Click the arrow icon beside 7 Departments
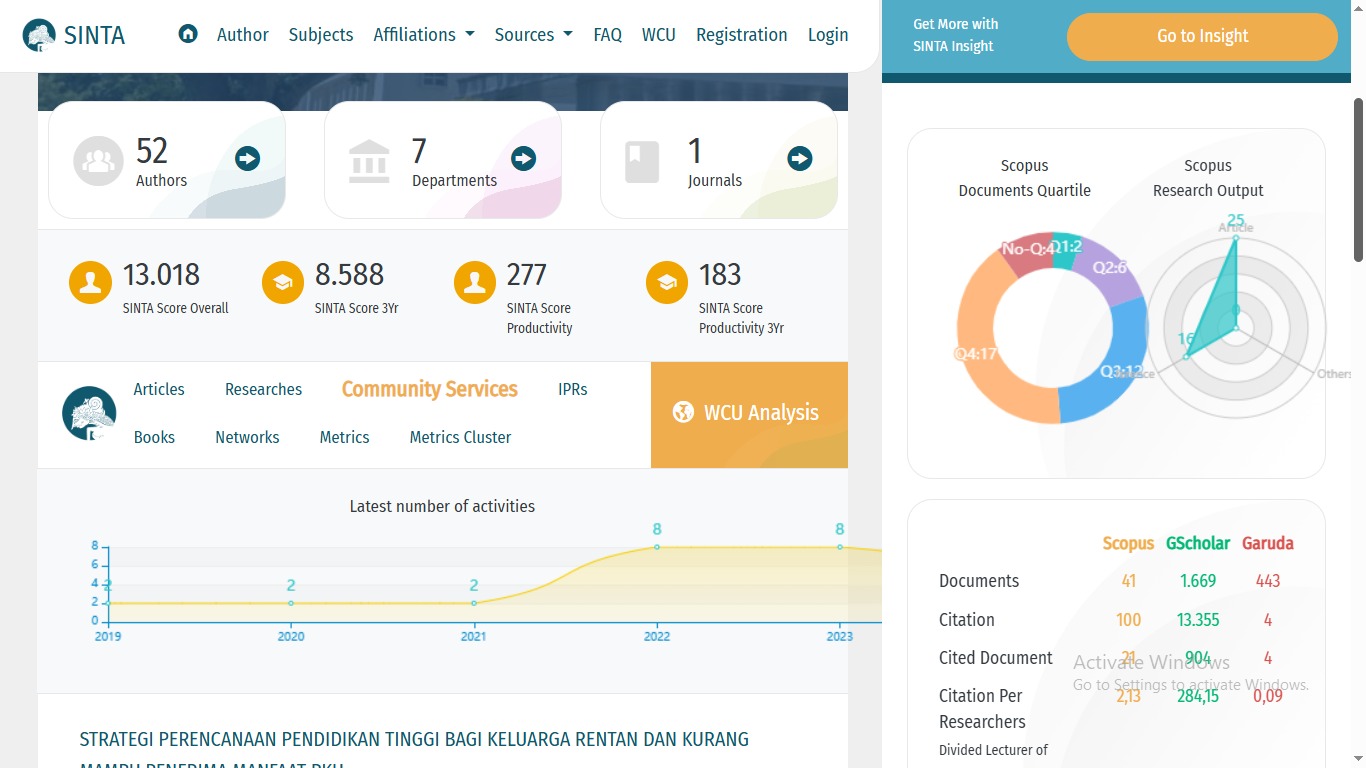Screen dimensions: 1366x768 click(523, 158)
